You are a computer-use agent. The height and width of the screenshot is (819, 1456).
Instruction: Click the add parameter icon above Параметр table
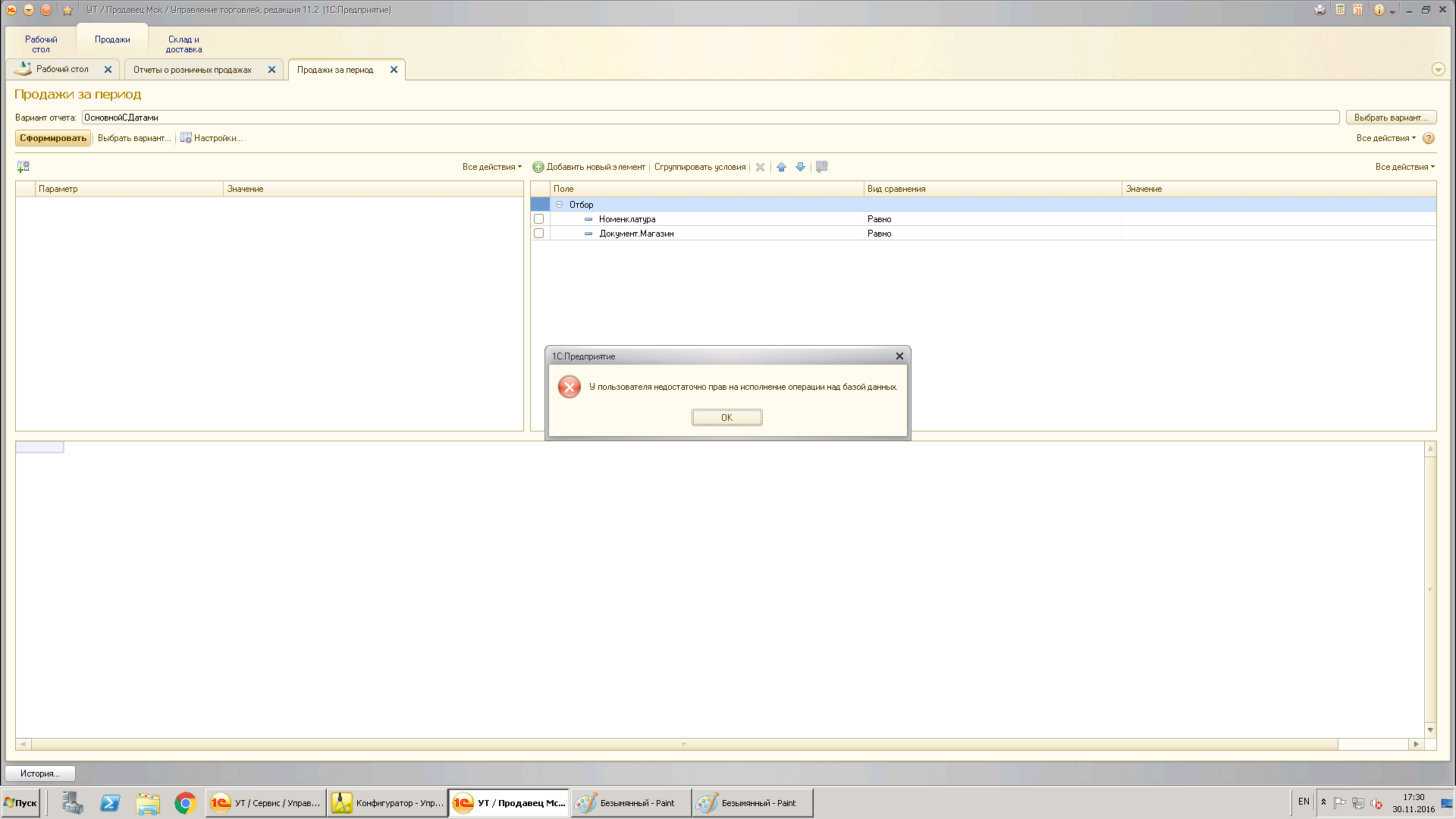pyautogui.click(x=24, y=167)
